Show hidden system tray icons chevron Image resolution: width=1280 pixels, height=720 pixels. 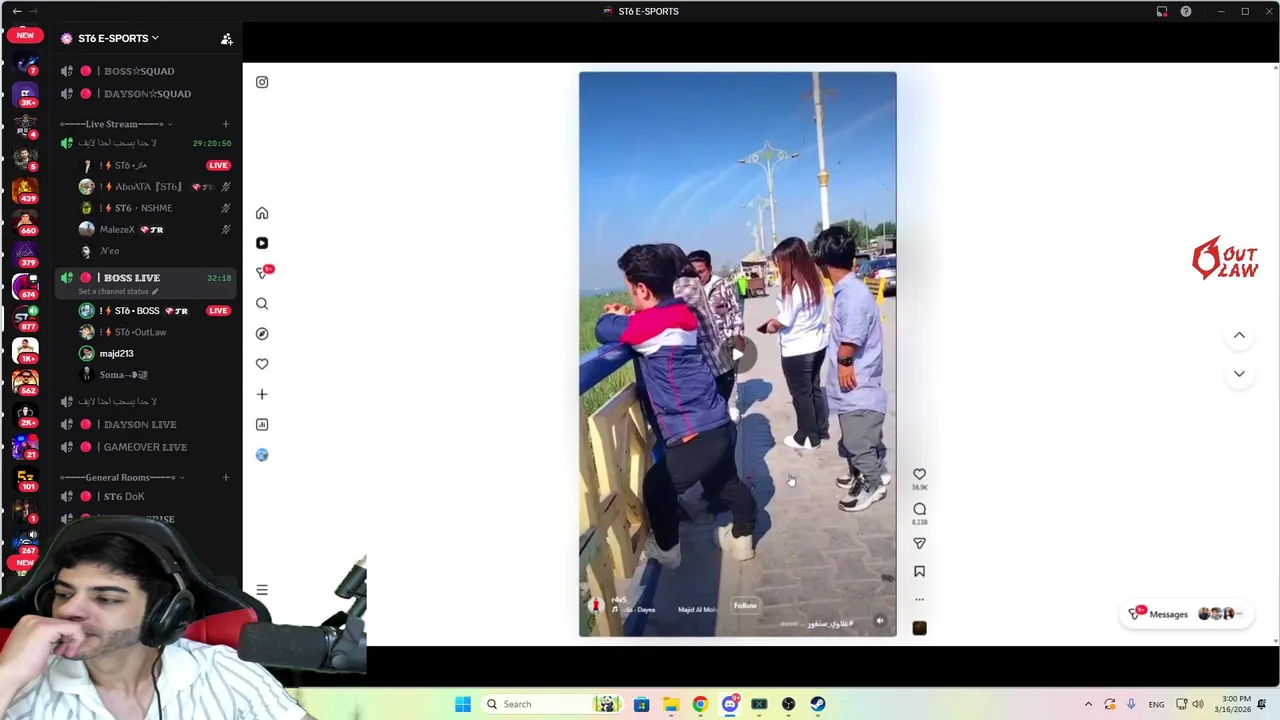(x=1089, y=704)
